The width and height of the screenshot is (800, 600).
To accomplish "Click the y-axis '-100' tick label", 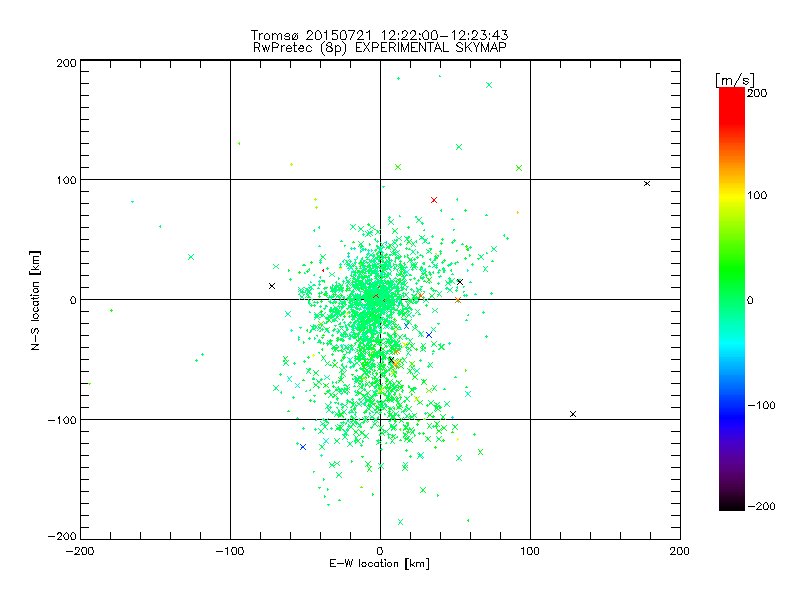I will point(62,420).
